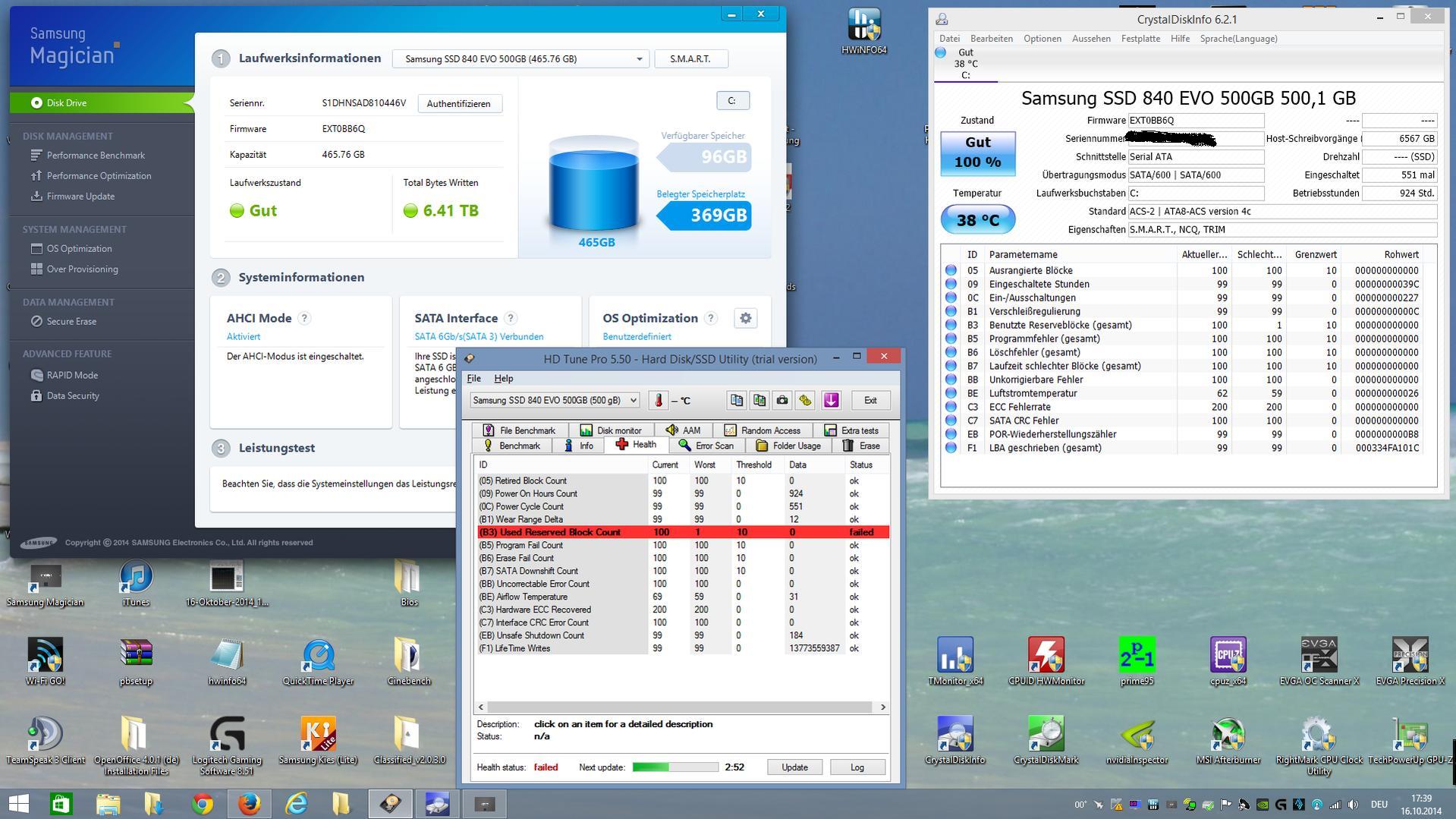Select the TMonitor_x64 desktop icon
The height and width of the screenshot is (819, 1456).
[x=955, y=662]
